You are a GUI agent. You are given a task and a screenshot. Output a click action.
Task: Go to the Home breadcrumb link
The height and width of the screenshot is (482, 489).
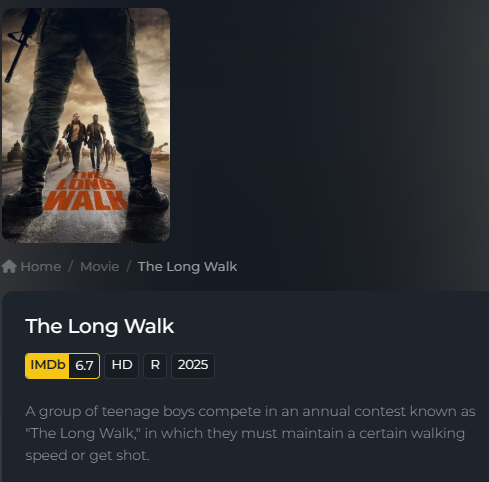click(x=41, y=267)
